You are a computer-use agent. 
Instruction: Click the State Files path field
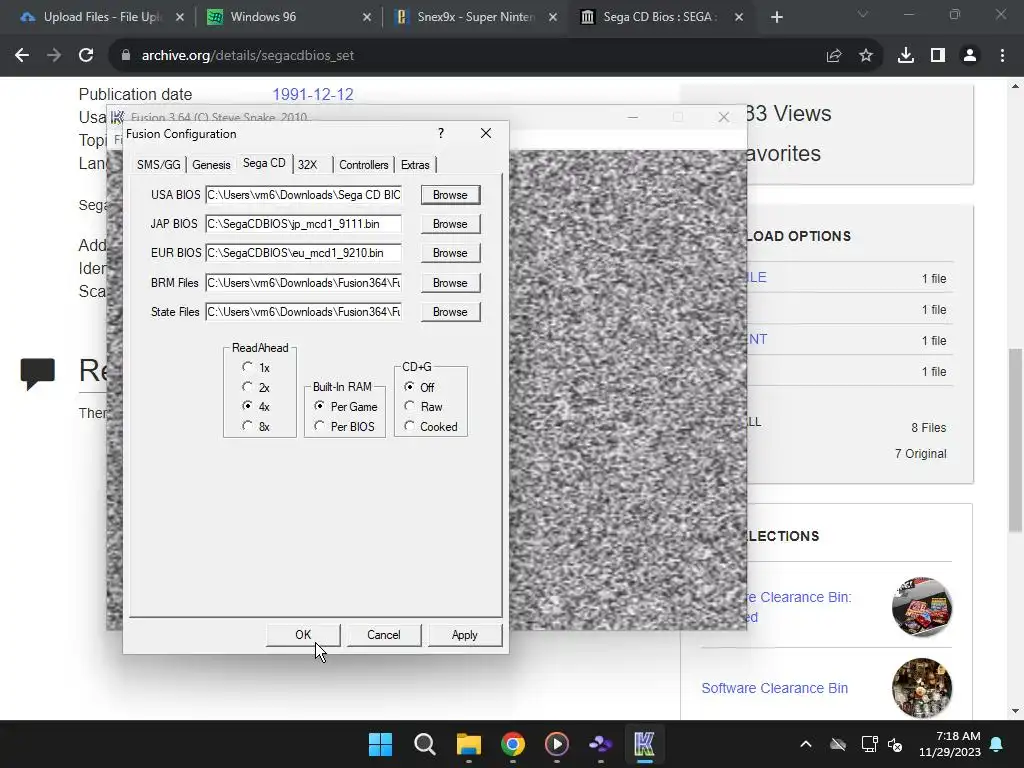click(x=304, y=312)
